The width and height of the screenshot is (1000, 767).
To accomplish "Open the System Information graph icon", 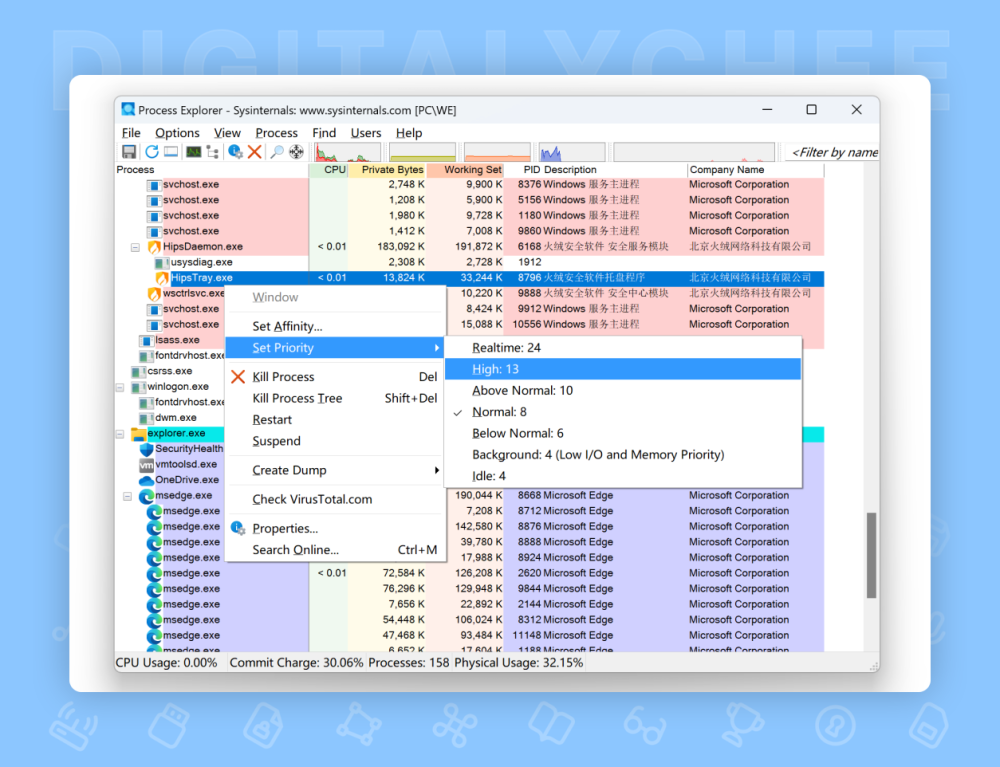I will coord(193,152).
